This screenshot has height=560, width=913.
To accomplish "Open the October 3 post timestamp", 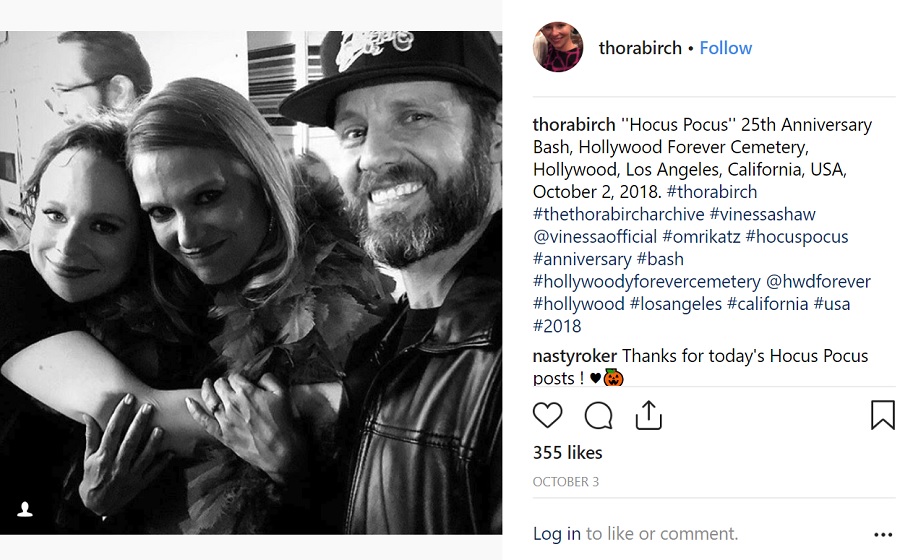I will (x=565, y=482).
